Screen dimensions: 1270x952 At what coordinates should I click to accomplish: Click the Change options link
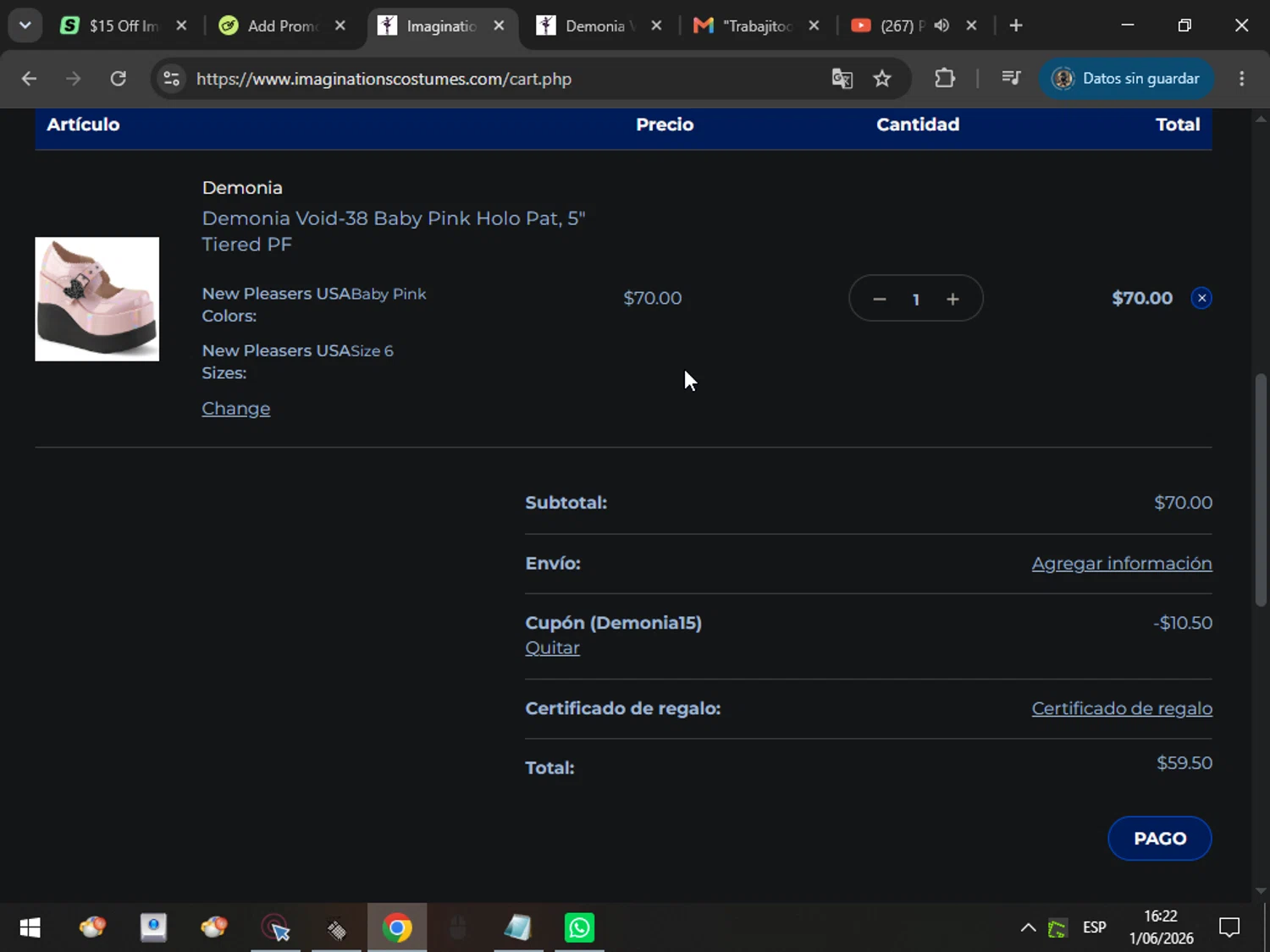pyautogui.click(x=235, y=408)
